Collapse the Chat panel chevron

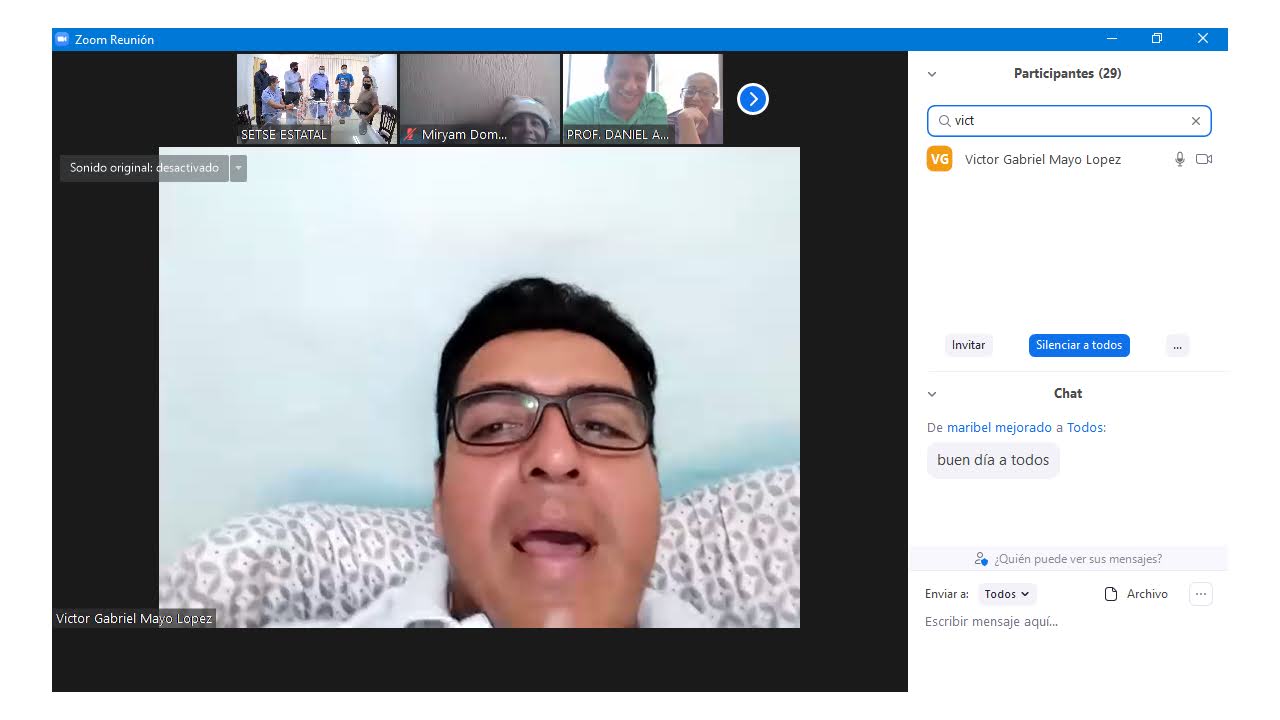pos(932,394)
